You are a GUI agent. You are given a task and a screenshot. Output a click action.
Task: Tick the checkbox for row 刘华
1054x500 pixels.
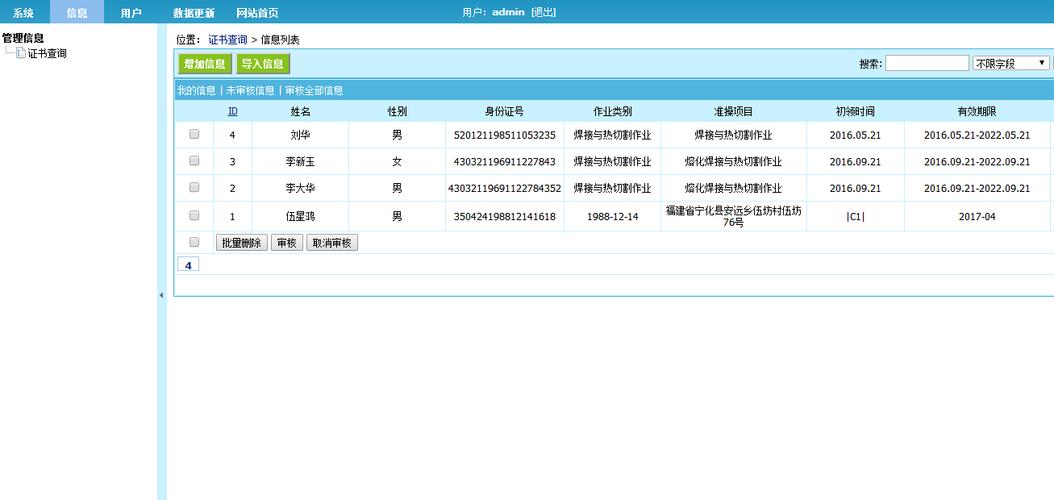194,134
